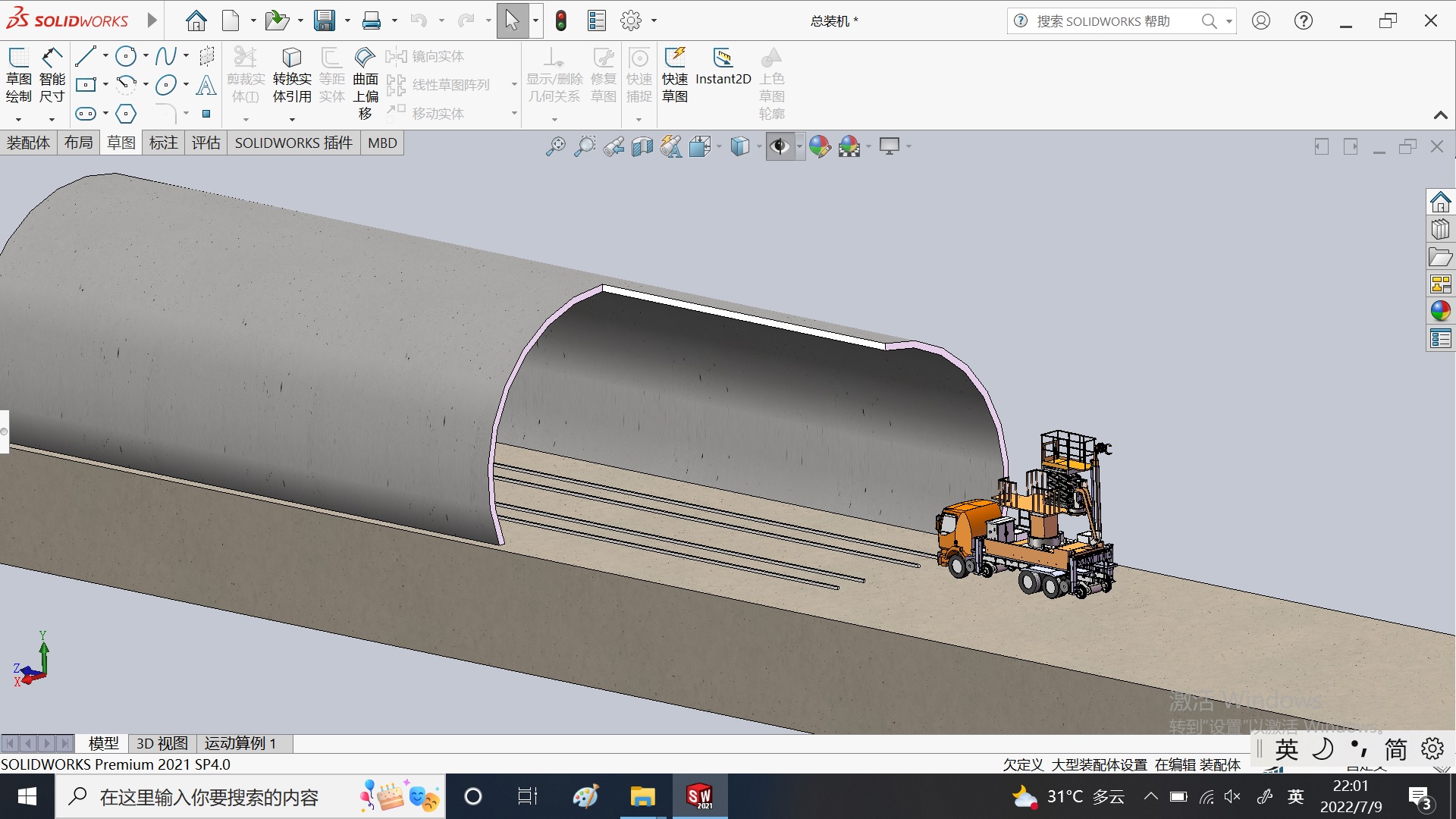Screen dimensions: 1456x819
Task: Collapse the CommandManager ribbon chevron
Action: [x=1440, y=115]
